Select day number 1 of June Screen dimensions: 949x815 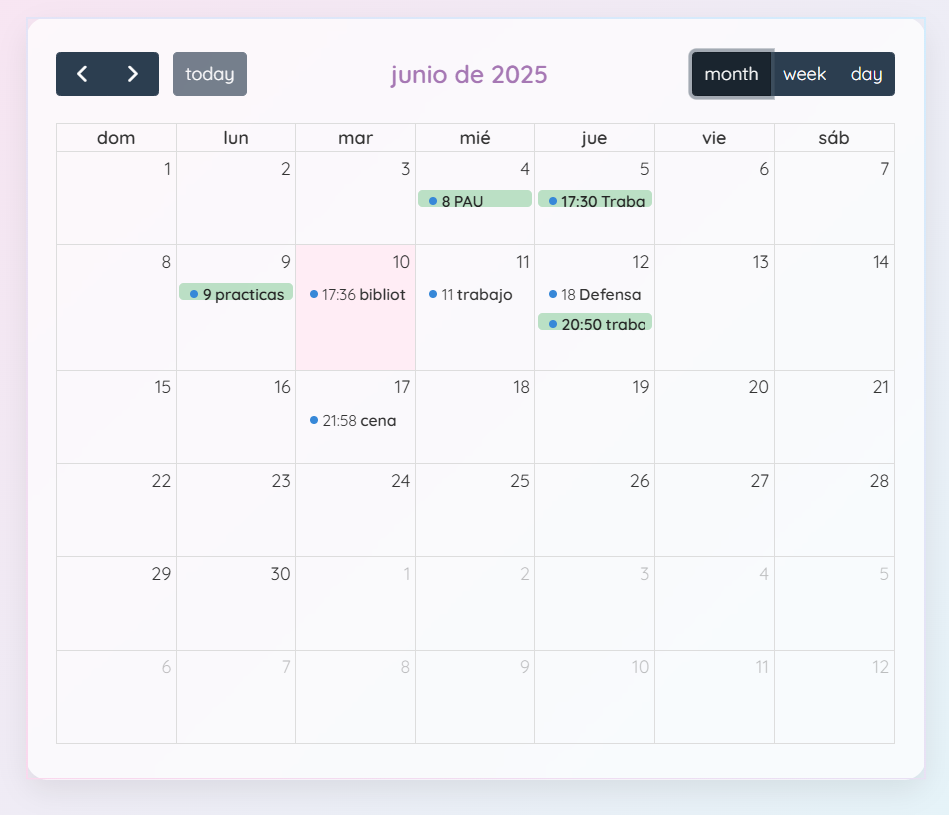[x=167, y=169]
